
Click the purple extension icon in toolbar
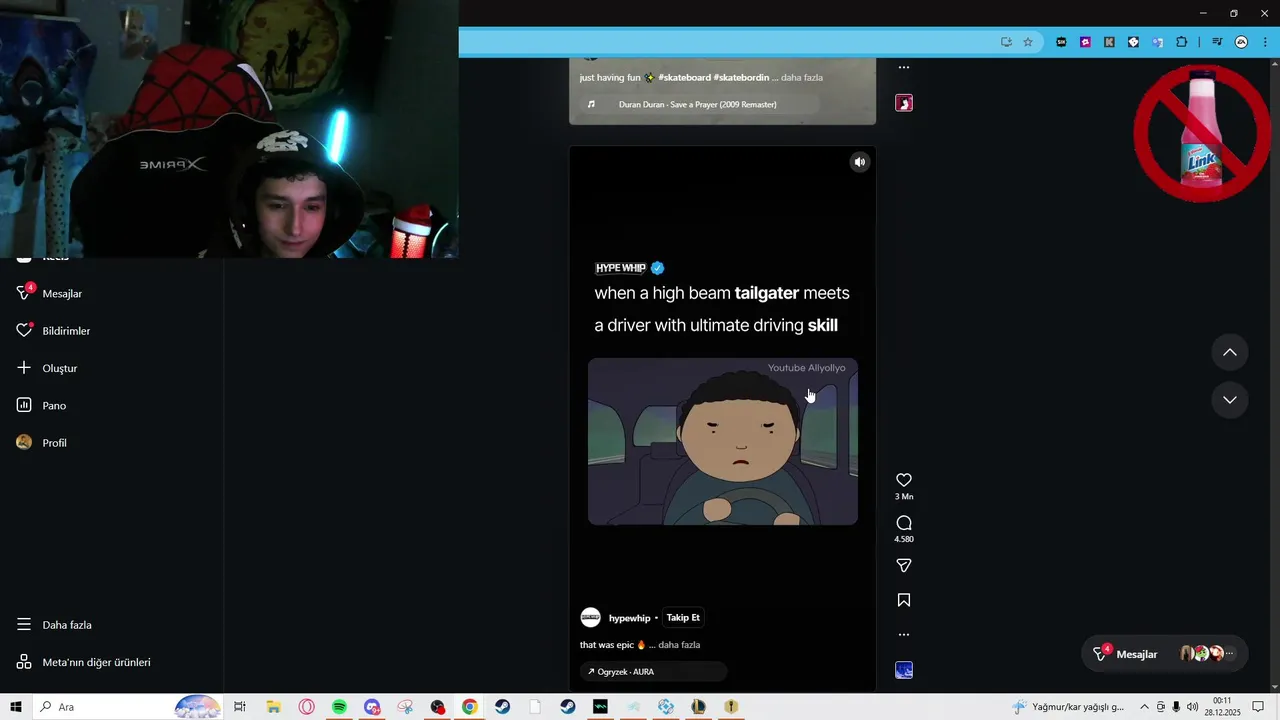point(1085,42)
